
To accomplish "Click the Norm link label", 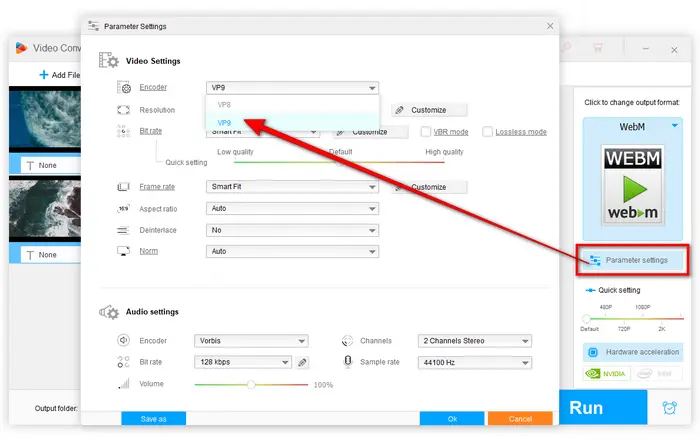I will [149, 251].
